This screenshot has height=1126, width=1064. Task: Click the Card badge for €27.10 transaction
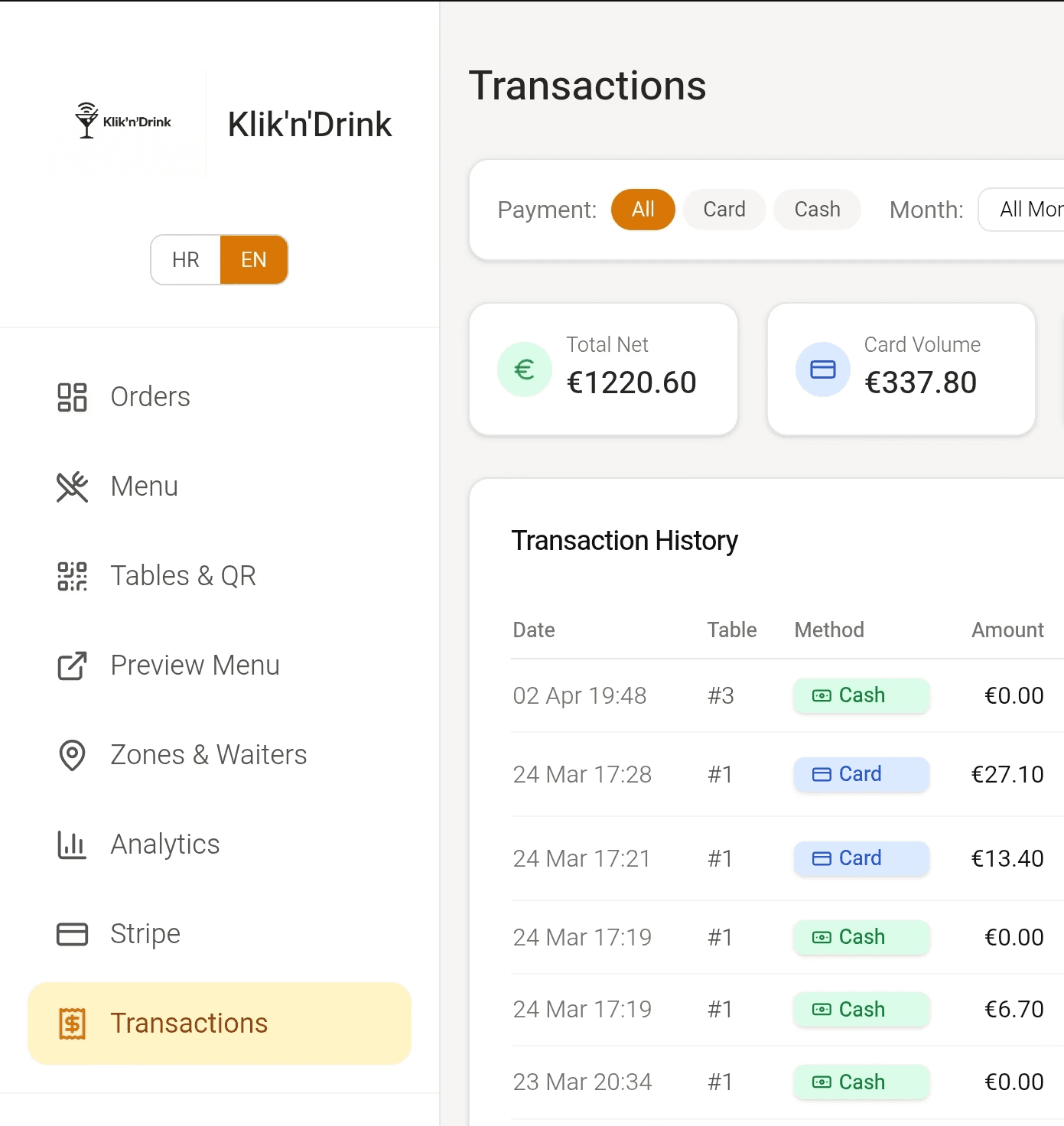tap(861, 774)
